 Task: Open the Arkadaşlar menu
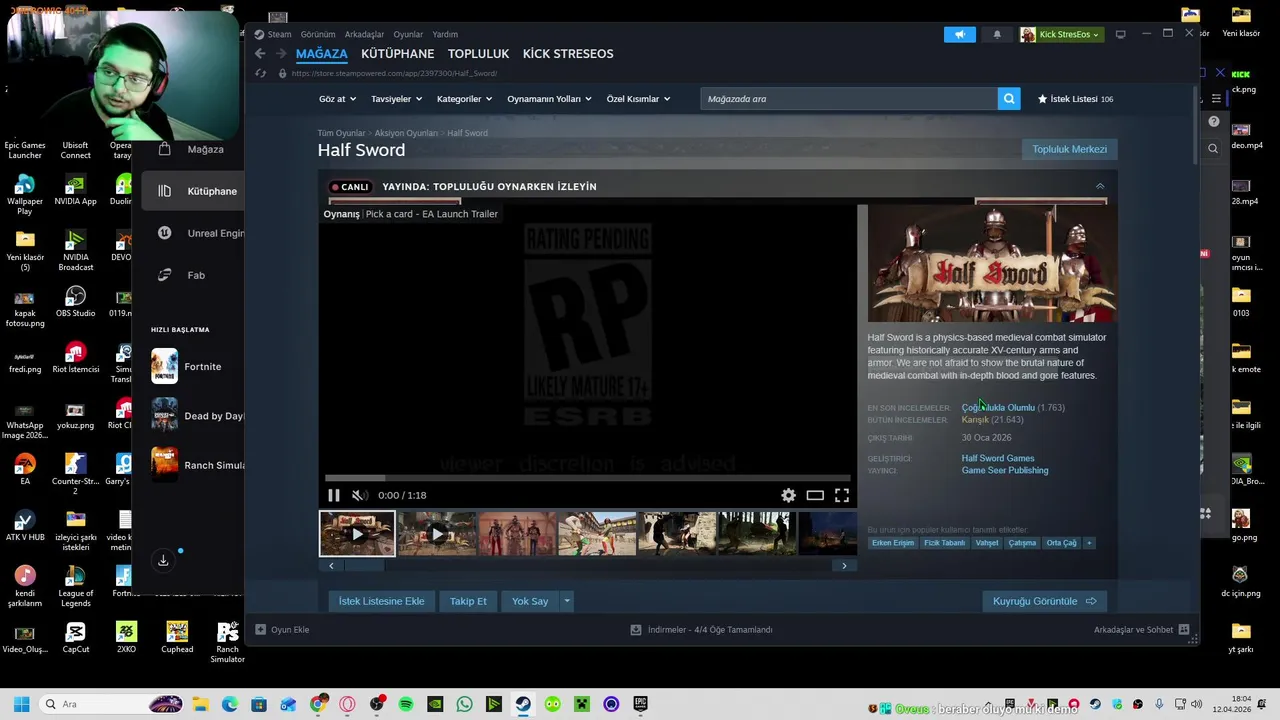coord(364,34)
